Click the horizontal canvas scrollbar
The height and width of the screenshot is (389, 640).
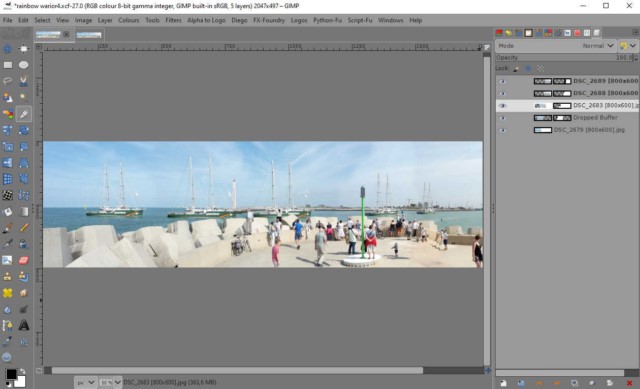(237, 371)
